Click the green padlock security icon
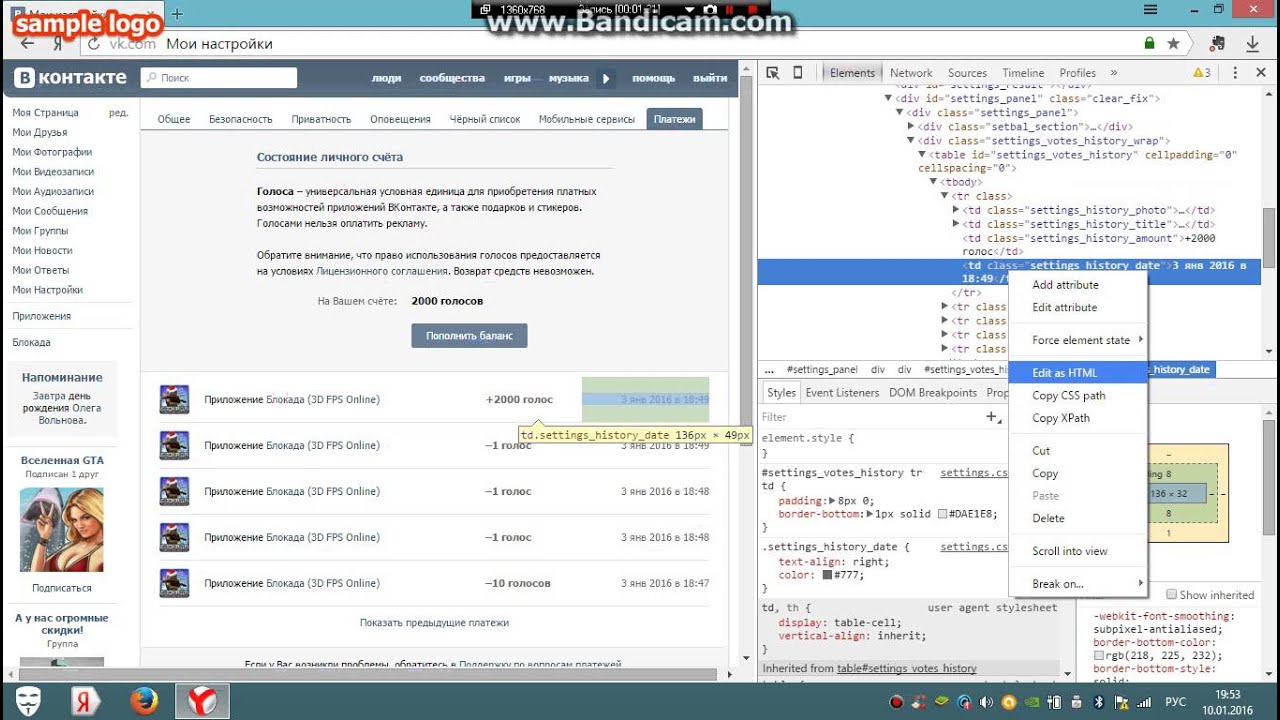This screenshot has height=720, width=1280. (1150, 44)
